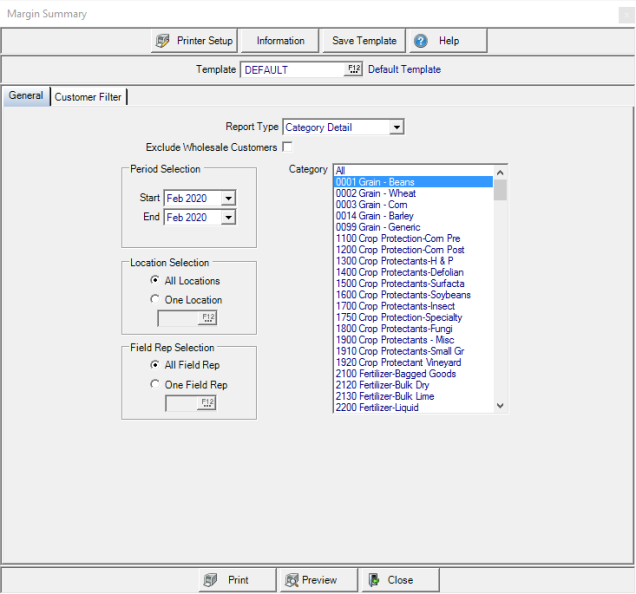Close the Margin Summary window

[x=400, y=580]
